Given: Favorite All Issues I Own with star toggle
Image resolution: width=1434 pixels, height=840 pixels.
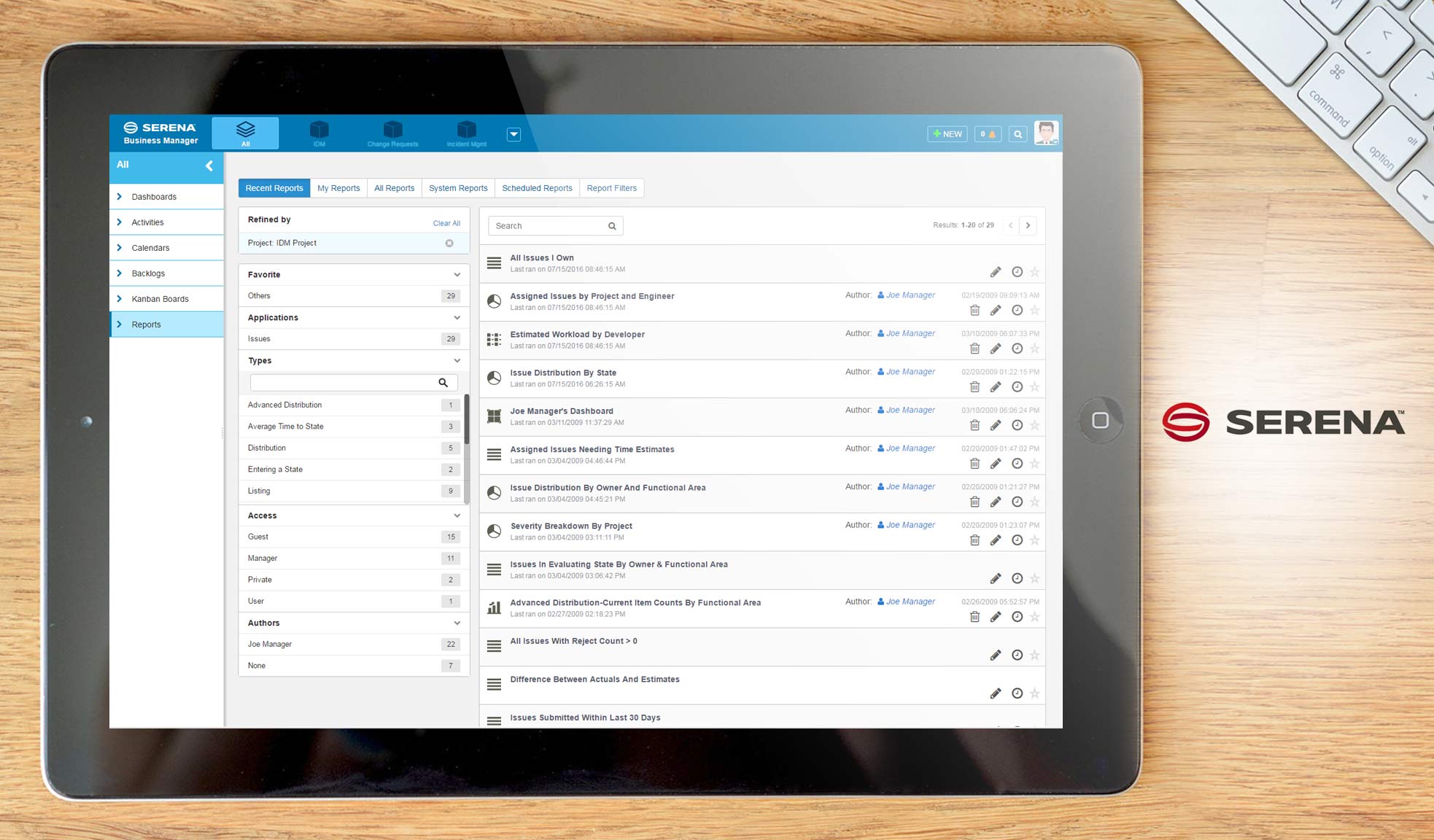Looking at the screenshot, I should [1035, 271].
